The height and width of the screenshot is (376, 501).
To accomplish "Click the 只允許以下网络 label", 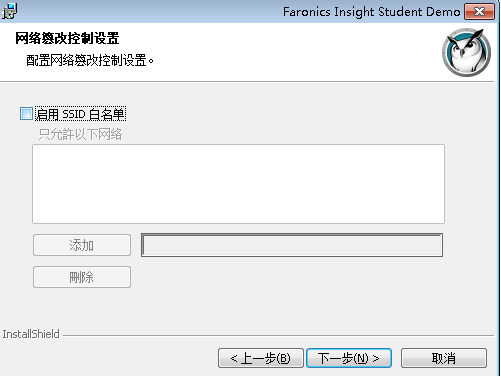I will [80, 134].
